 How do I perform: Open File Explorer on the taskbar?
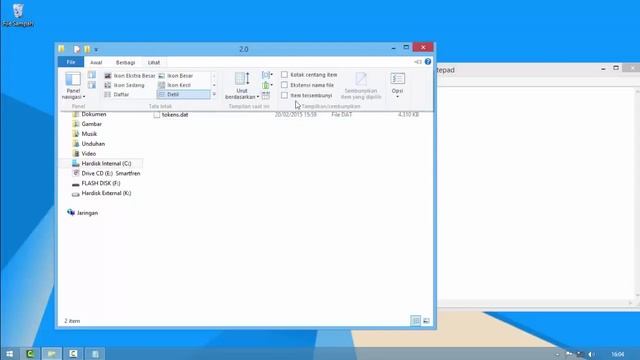pyautogui.click(x=51, y=354)
